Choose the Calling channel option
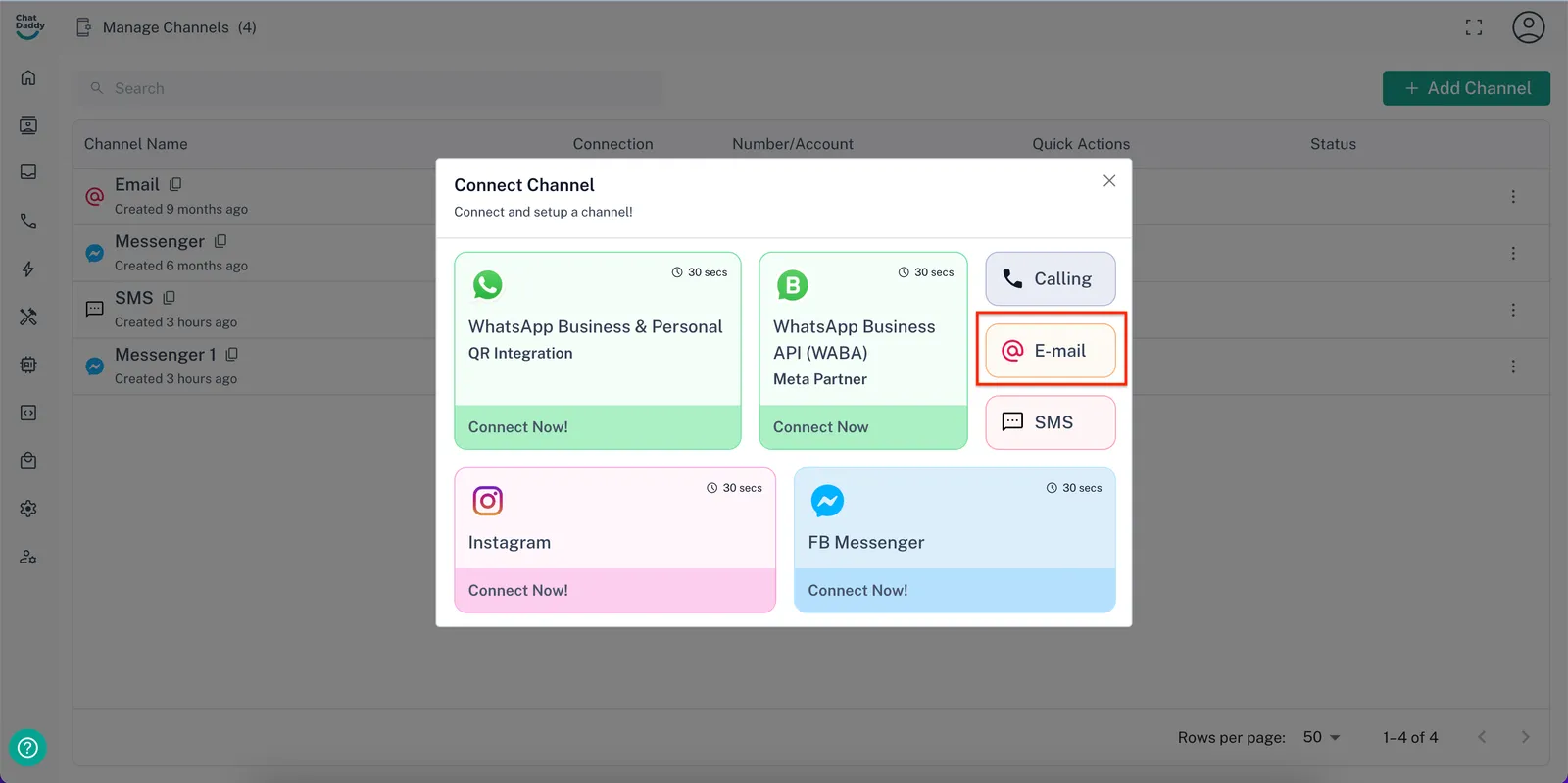This screenshot has height=783, width=1568. tap(1050, 279)
